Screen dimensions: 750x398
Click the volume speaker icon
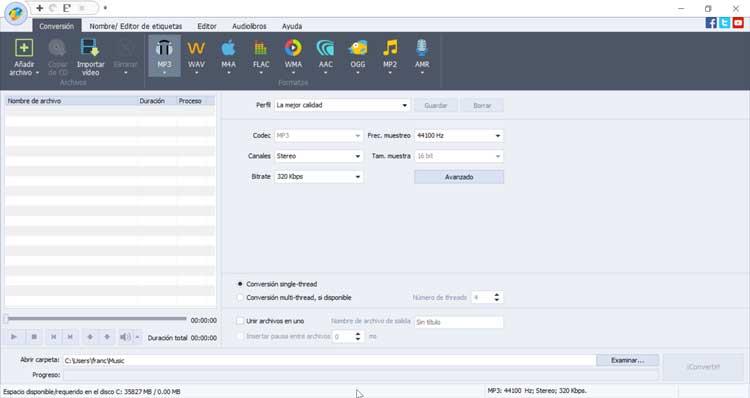coord(125,337)
